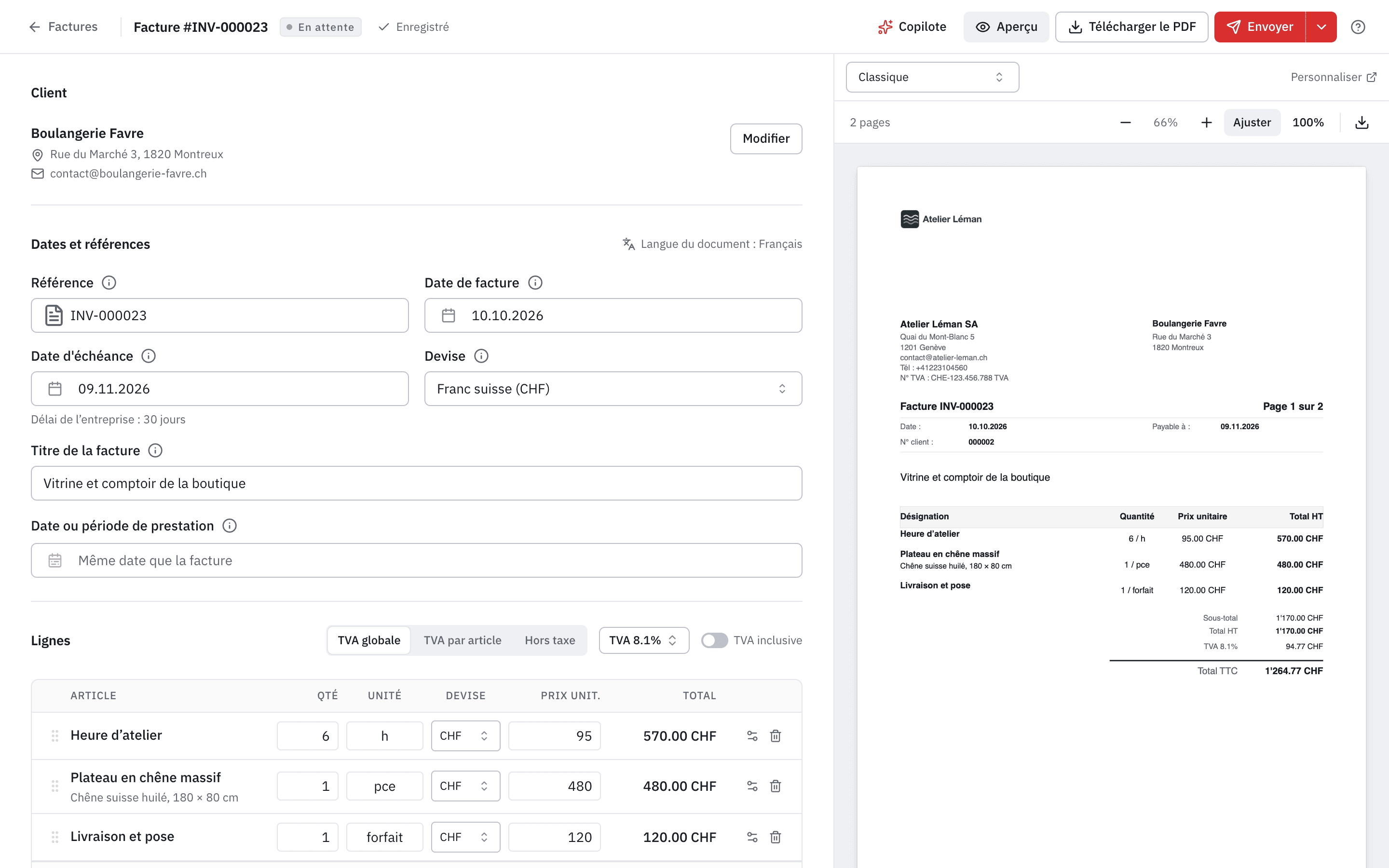Select the Hors taxe tab

[x=549, y=640]
